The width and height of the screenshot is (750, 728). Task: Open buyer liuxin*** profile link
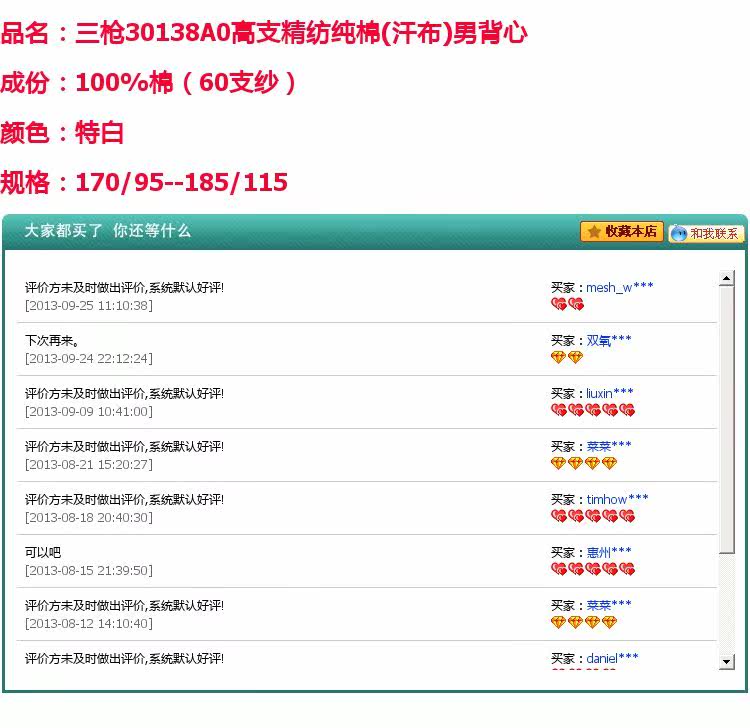[610, 394]
